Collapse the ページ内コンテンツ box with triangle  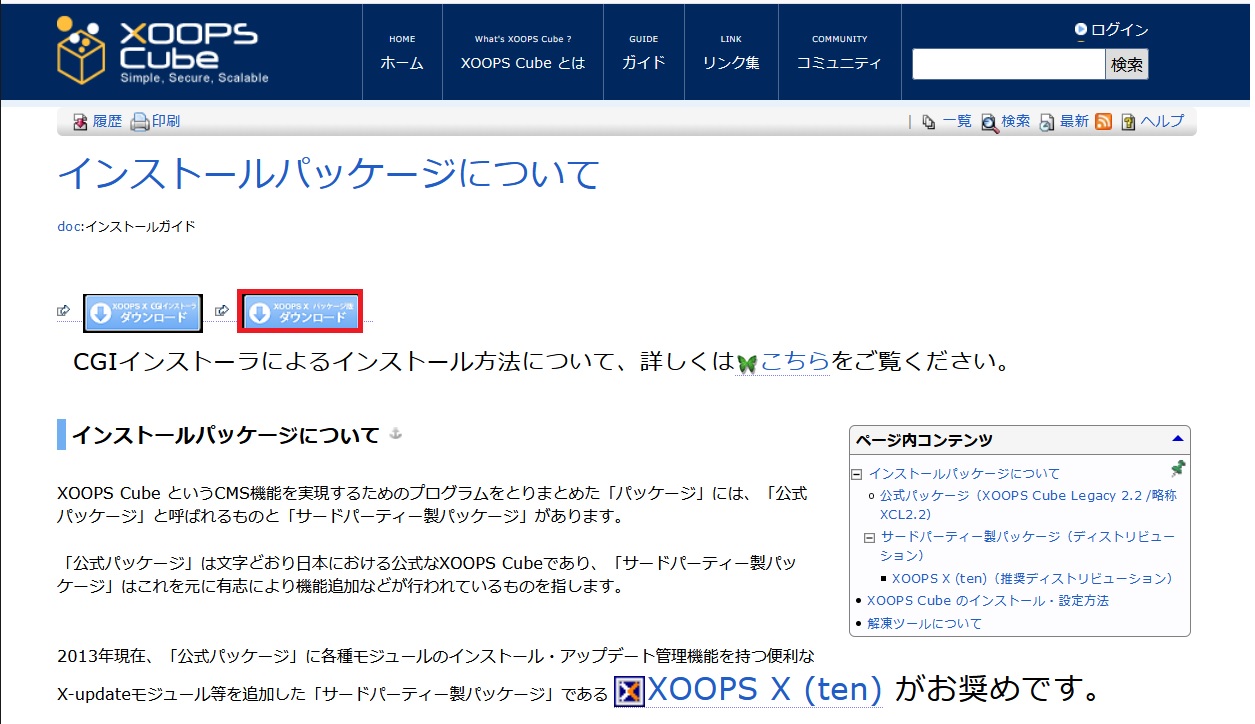[1177, 439]
